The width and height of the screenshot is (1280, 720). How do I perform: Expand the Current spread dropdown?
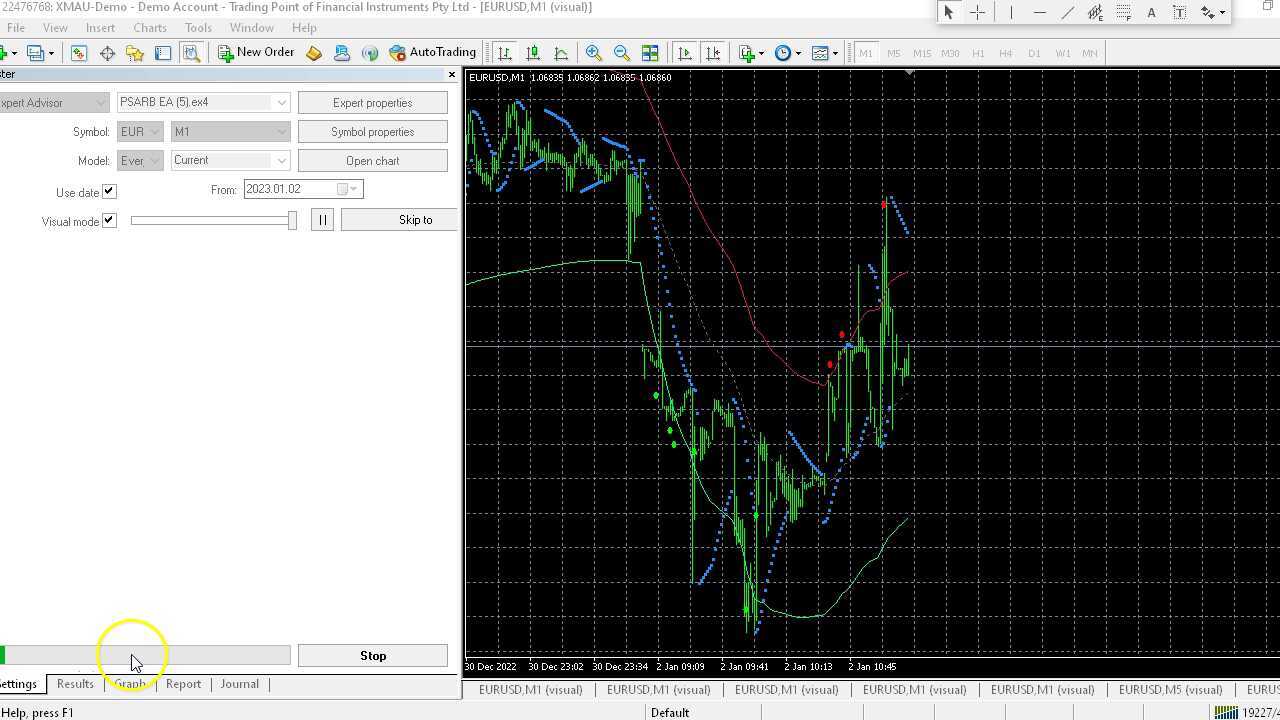pos(281,161)
